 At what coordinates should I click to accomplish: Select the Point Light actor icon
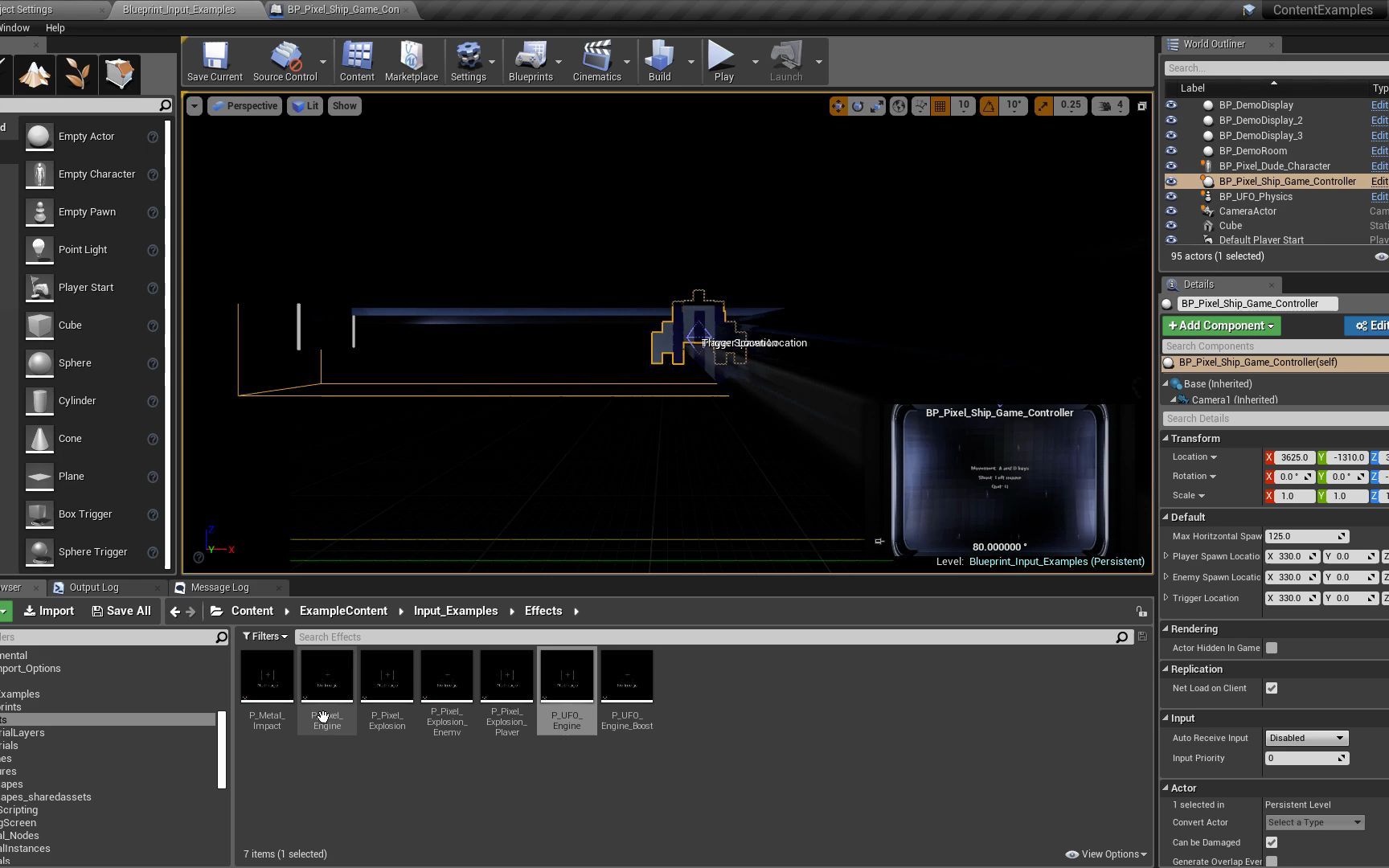coord(39,250)
